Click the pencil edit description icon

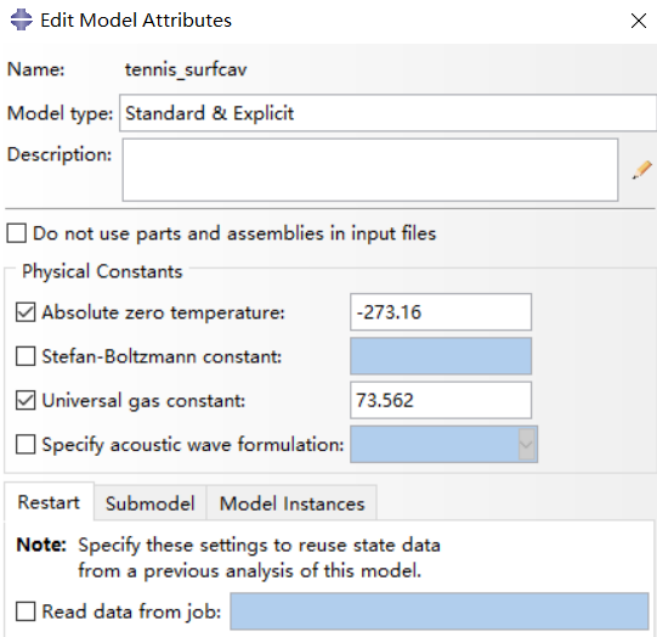tap(641, 170)
